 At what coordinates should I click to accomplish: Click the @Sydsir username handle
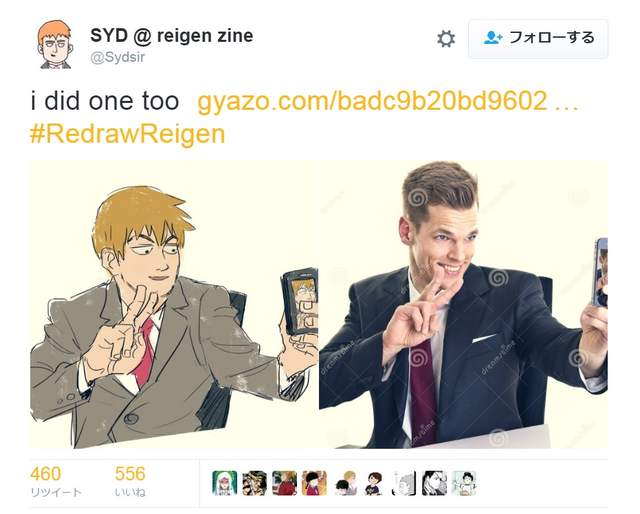click(x=118, y=57)
